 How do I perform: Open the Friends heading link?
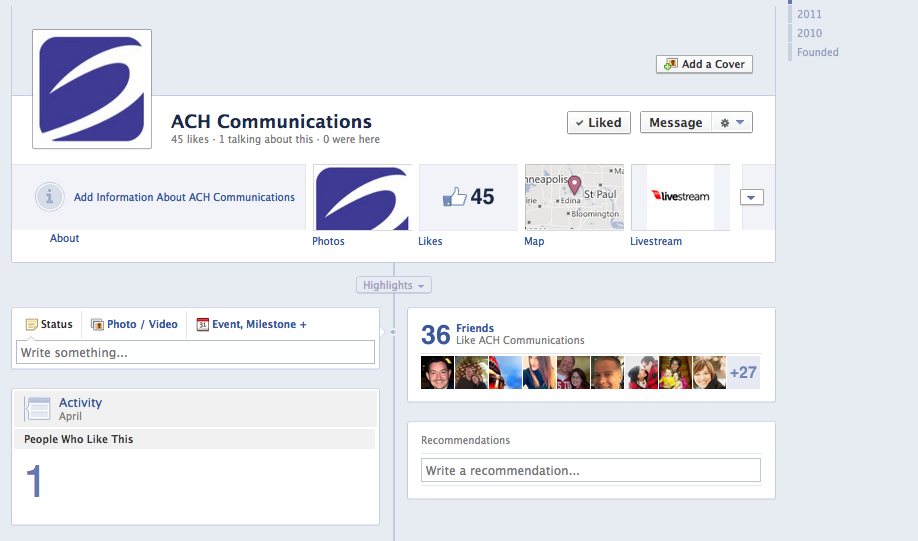(x=475, y=328)
